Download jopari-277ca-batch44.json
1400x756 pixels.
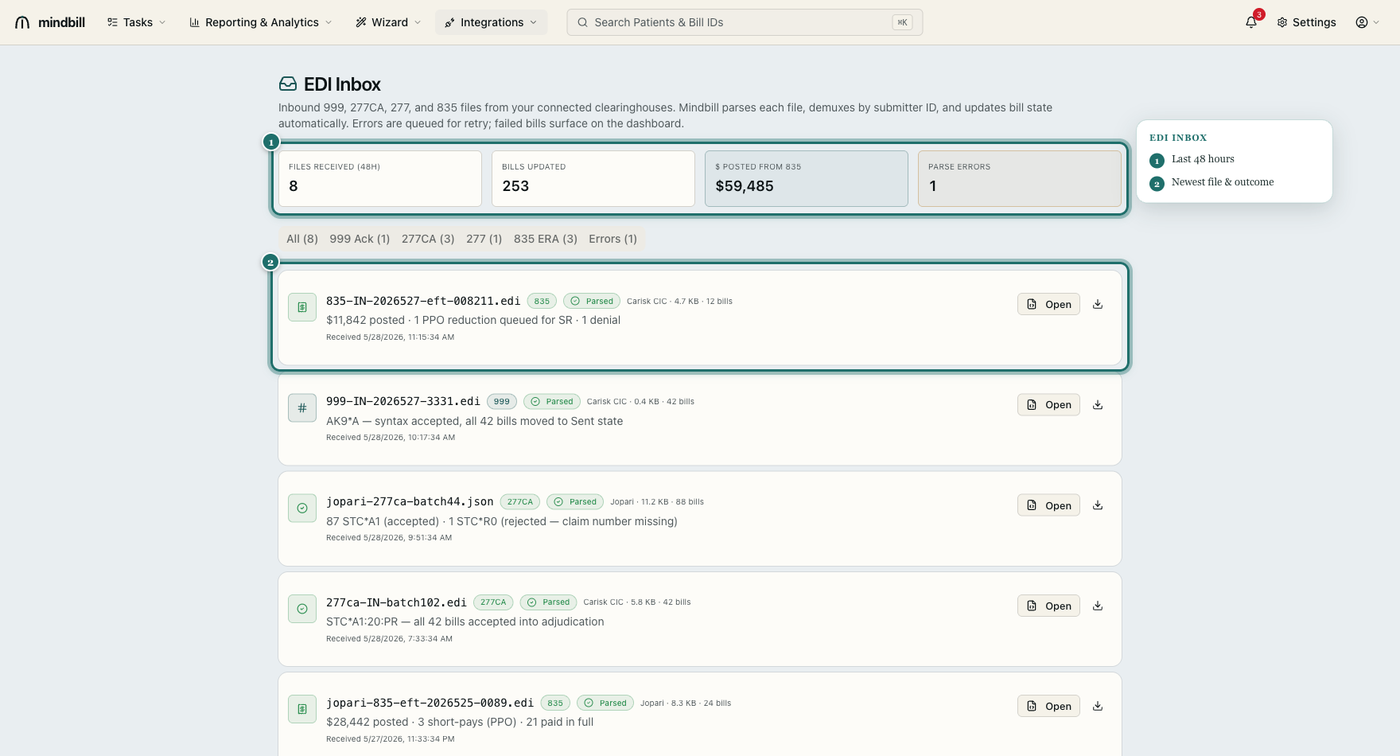tap(1098, 505)
